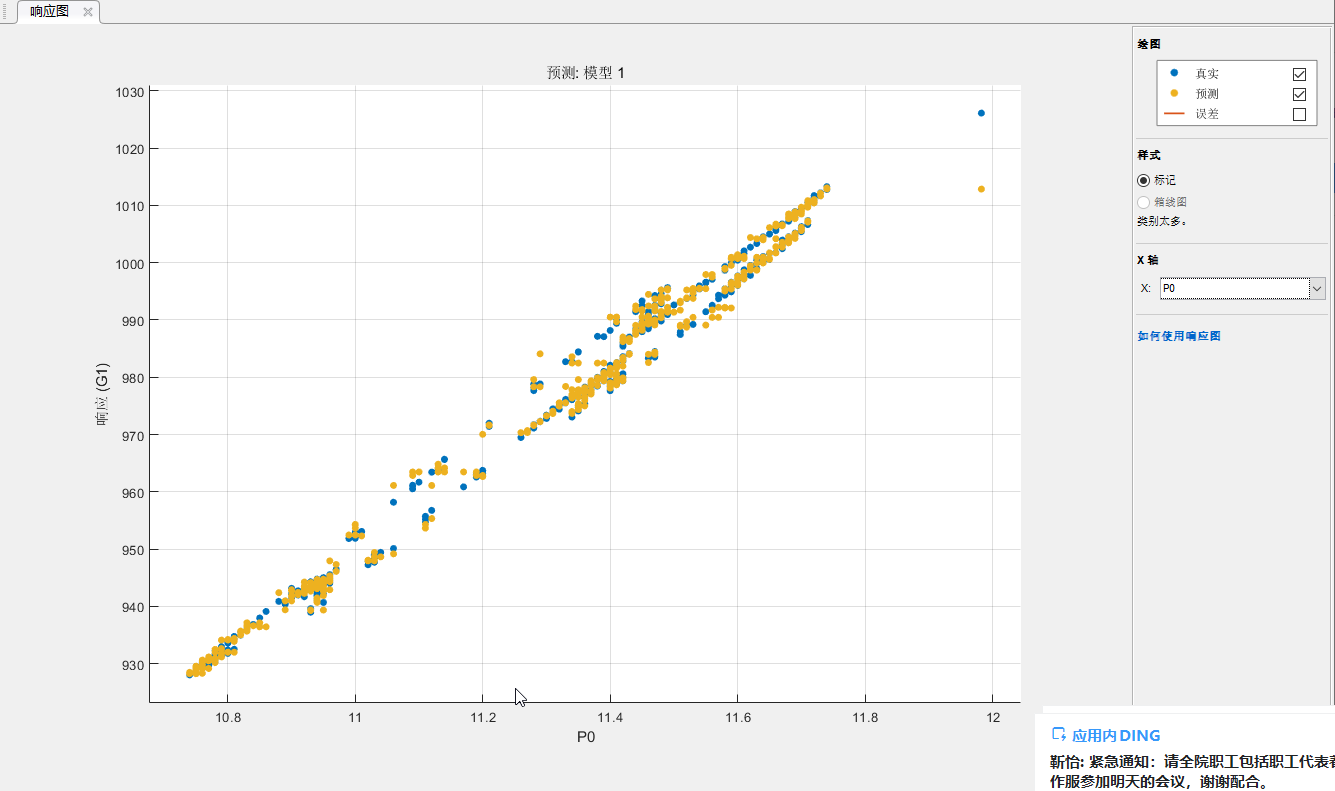Open the 应用内DING notification message
Screen dimensions: 1335x791
coord(1192,771)
